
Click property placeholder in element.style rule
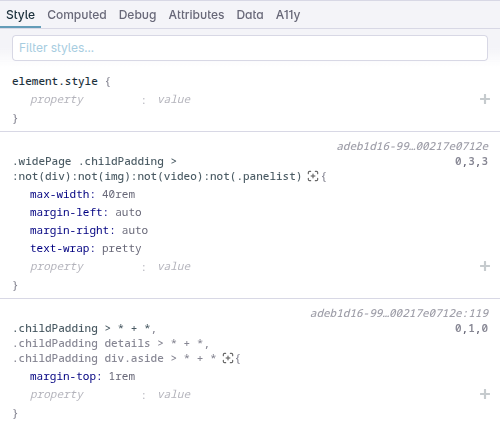[57, 99]
